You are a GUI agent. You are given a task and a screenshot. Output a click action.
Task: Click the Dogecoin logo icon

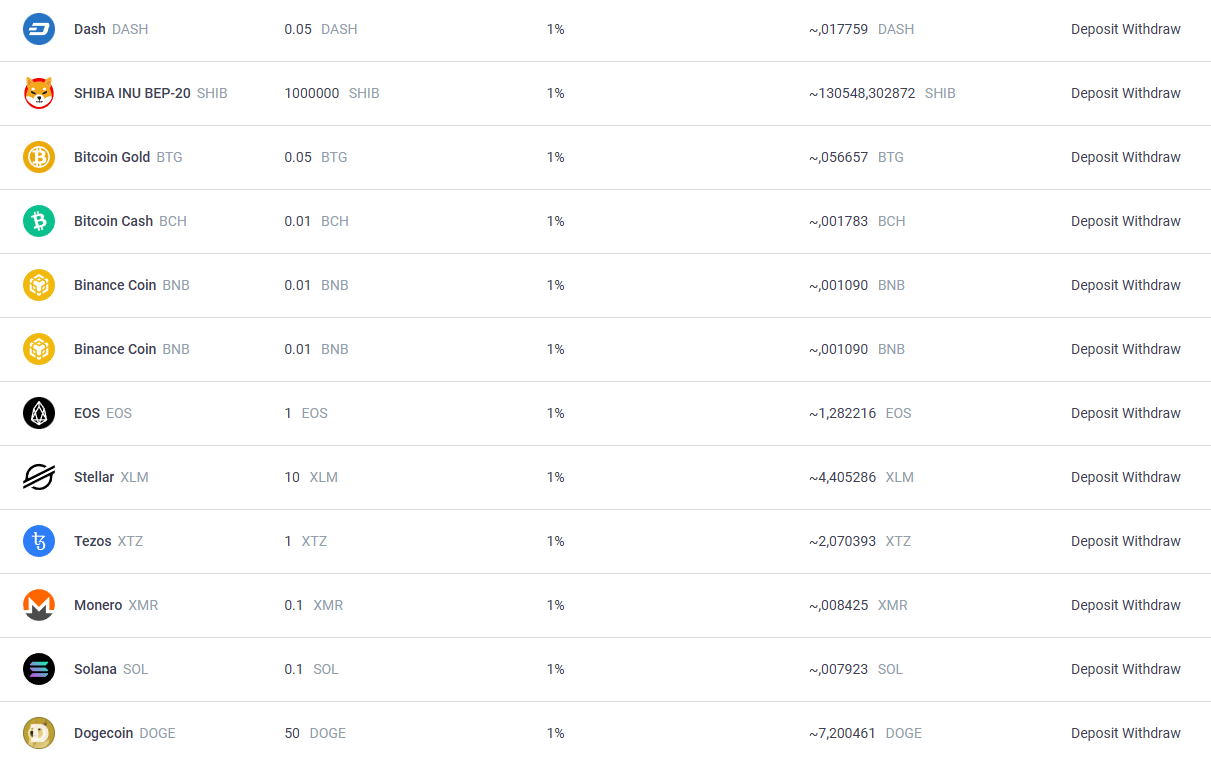pyautogui.click(x=39, y=733)
